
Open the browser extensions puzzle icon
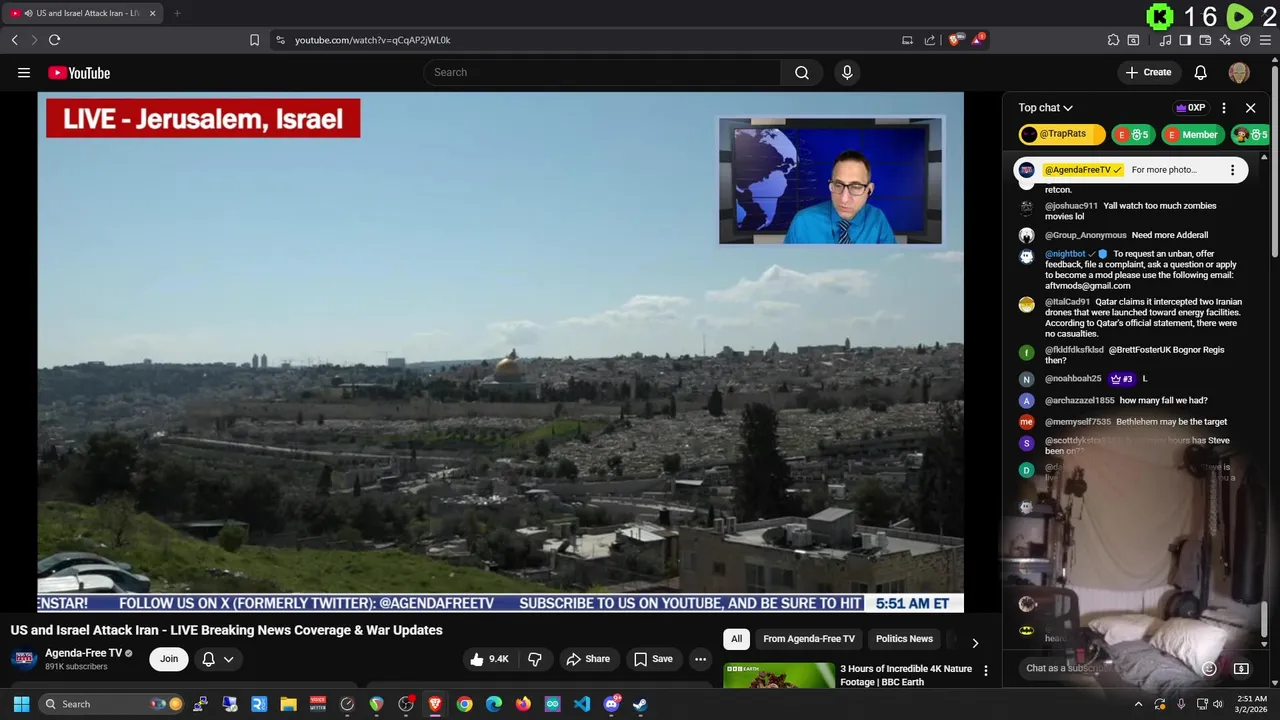[1113, 40]
